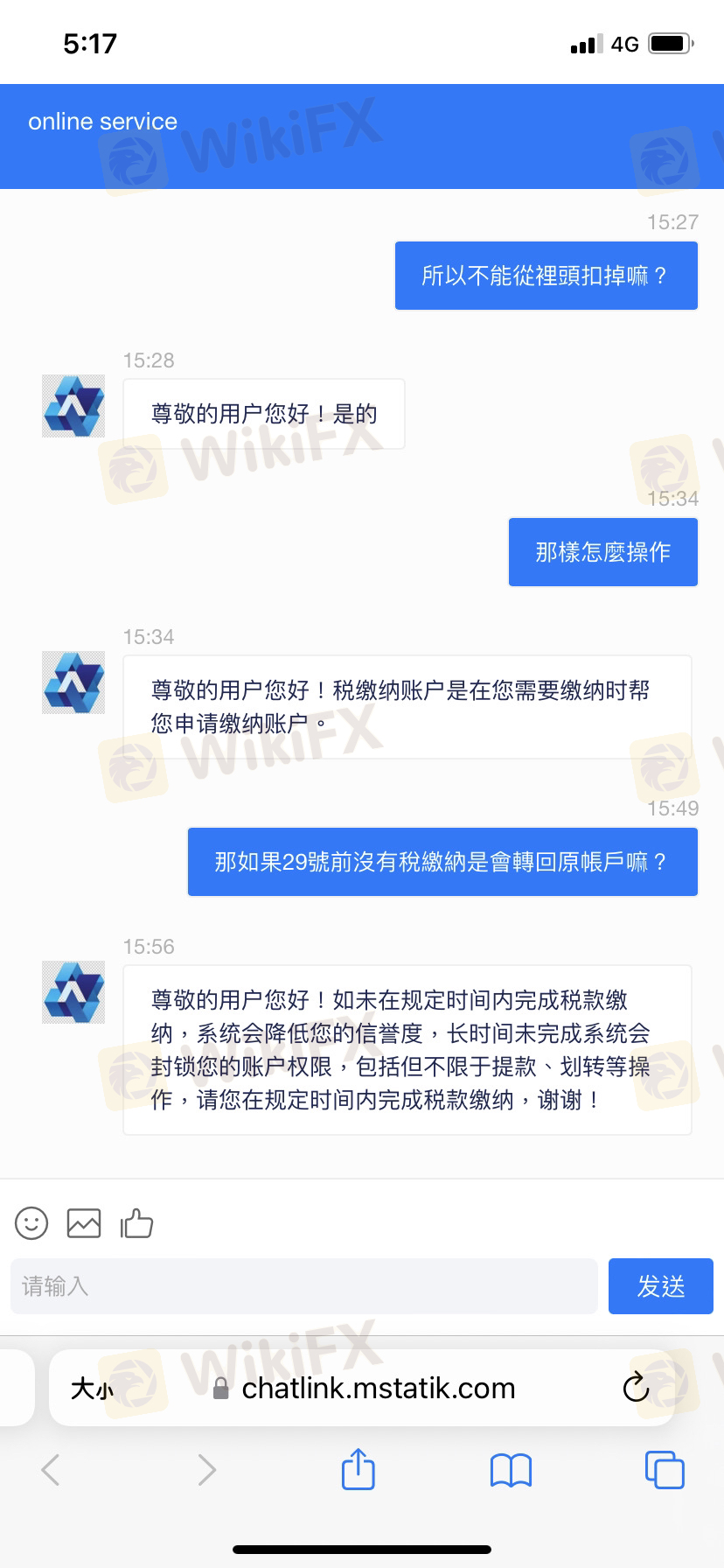Tap the online service header title
Image resolution: width=724 pixels, height=1568 pixels.
[102, 122]
